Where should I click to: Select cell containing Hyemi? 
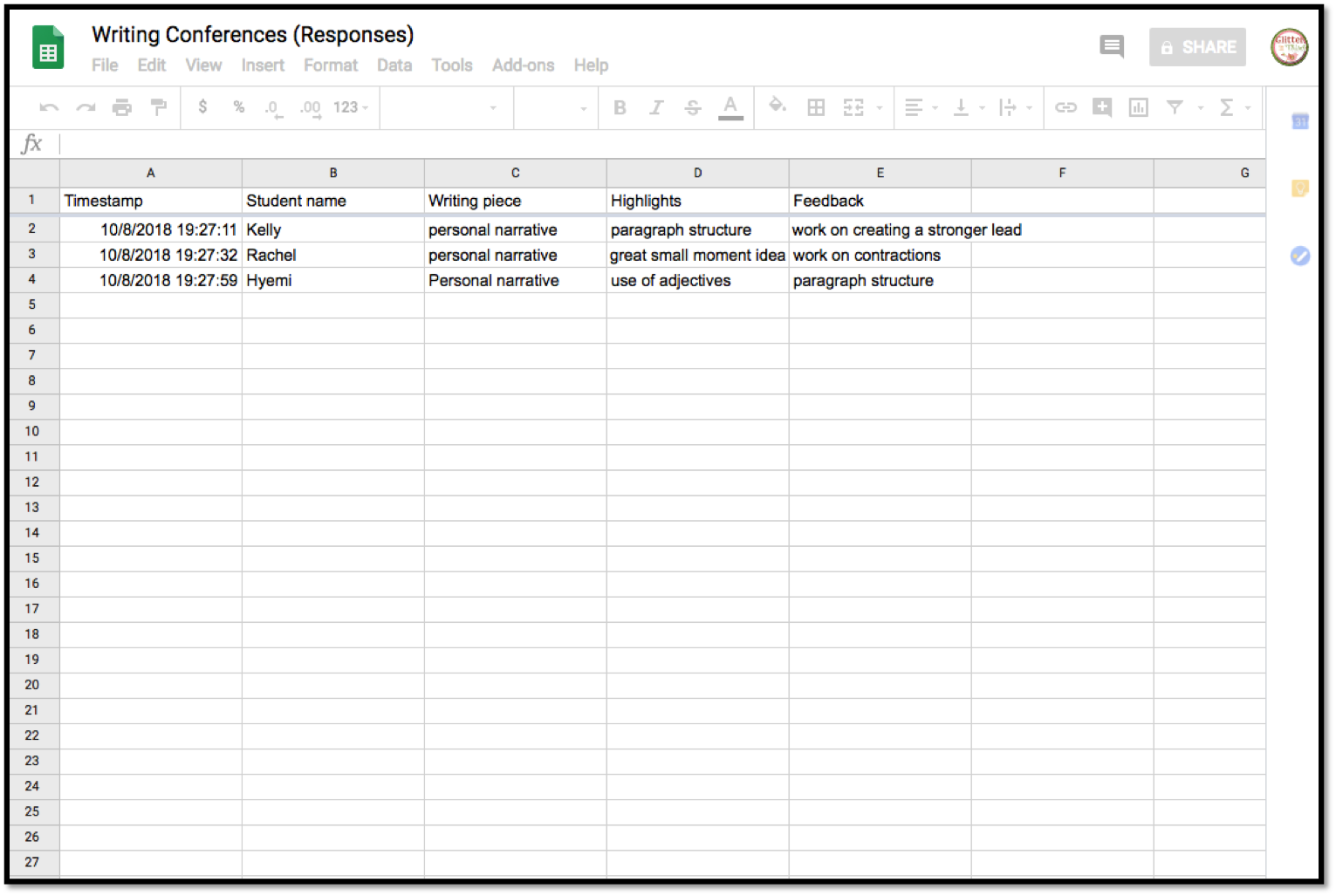click(332, 280)
